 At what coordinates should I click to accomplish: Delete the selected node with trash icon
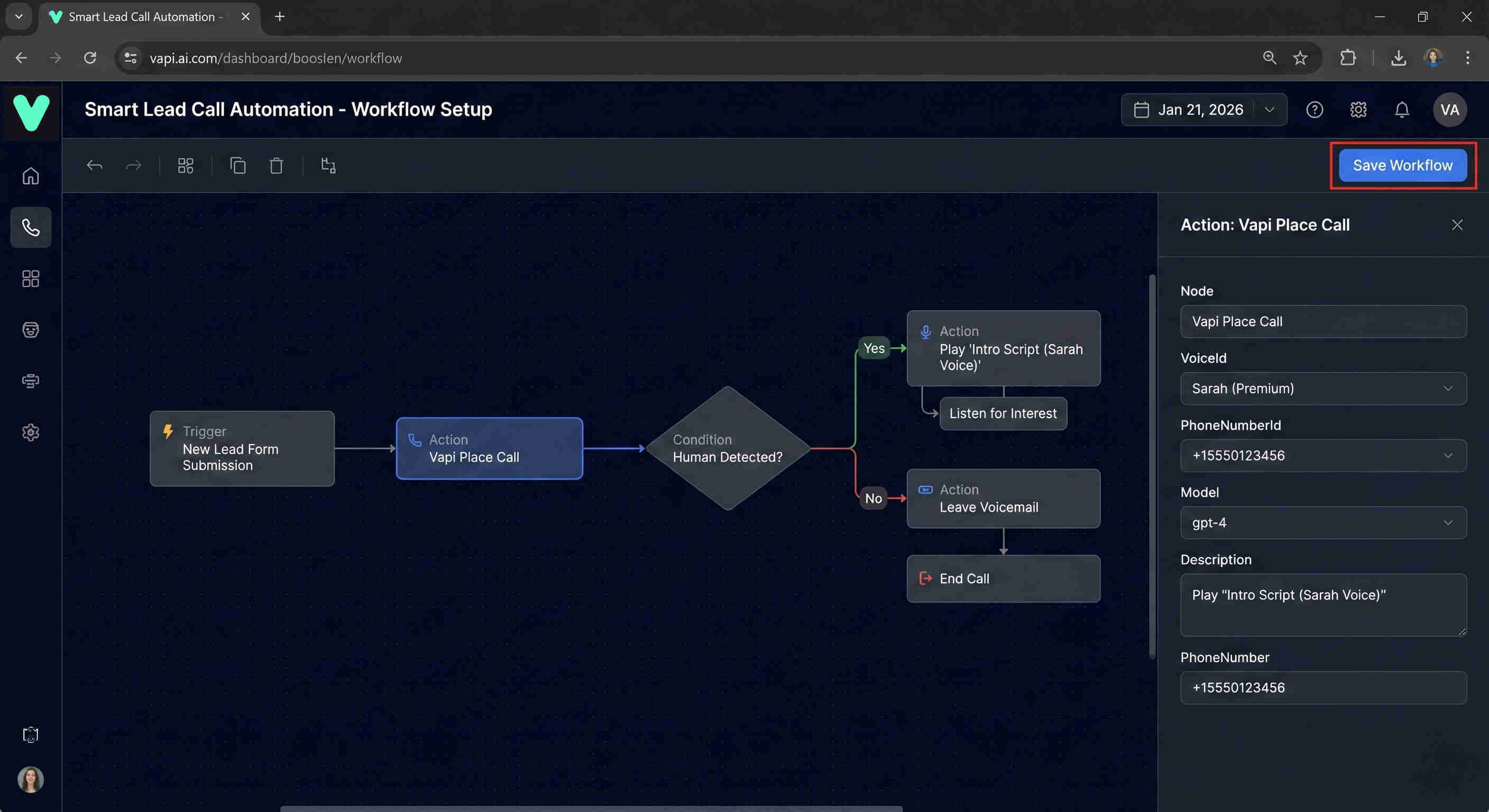[277, 166]
